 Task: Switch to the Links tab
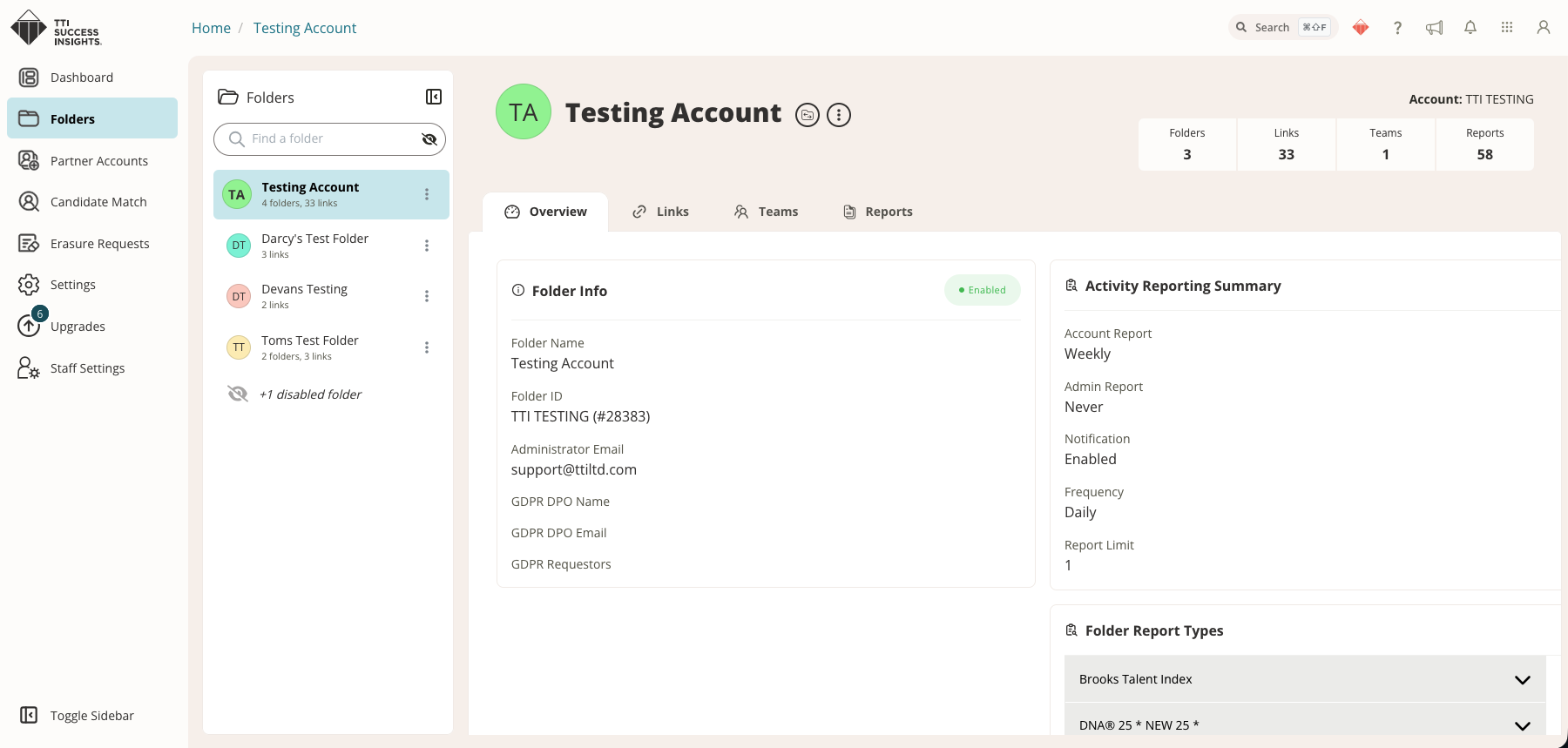click(x=660, y=212)
